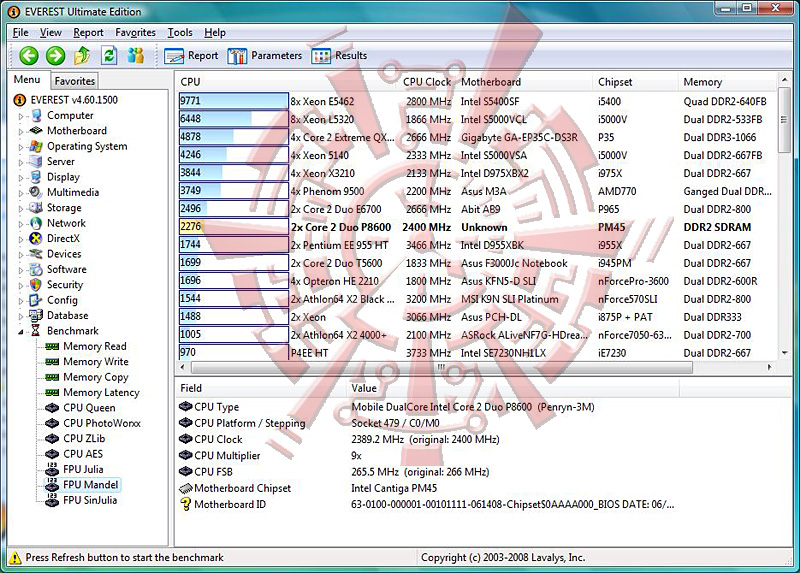Switch to the Menu tab

tap(27, 80)
